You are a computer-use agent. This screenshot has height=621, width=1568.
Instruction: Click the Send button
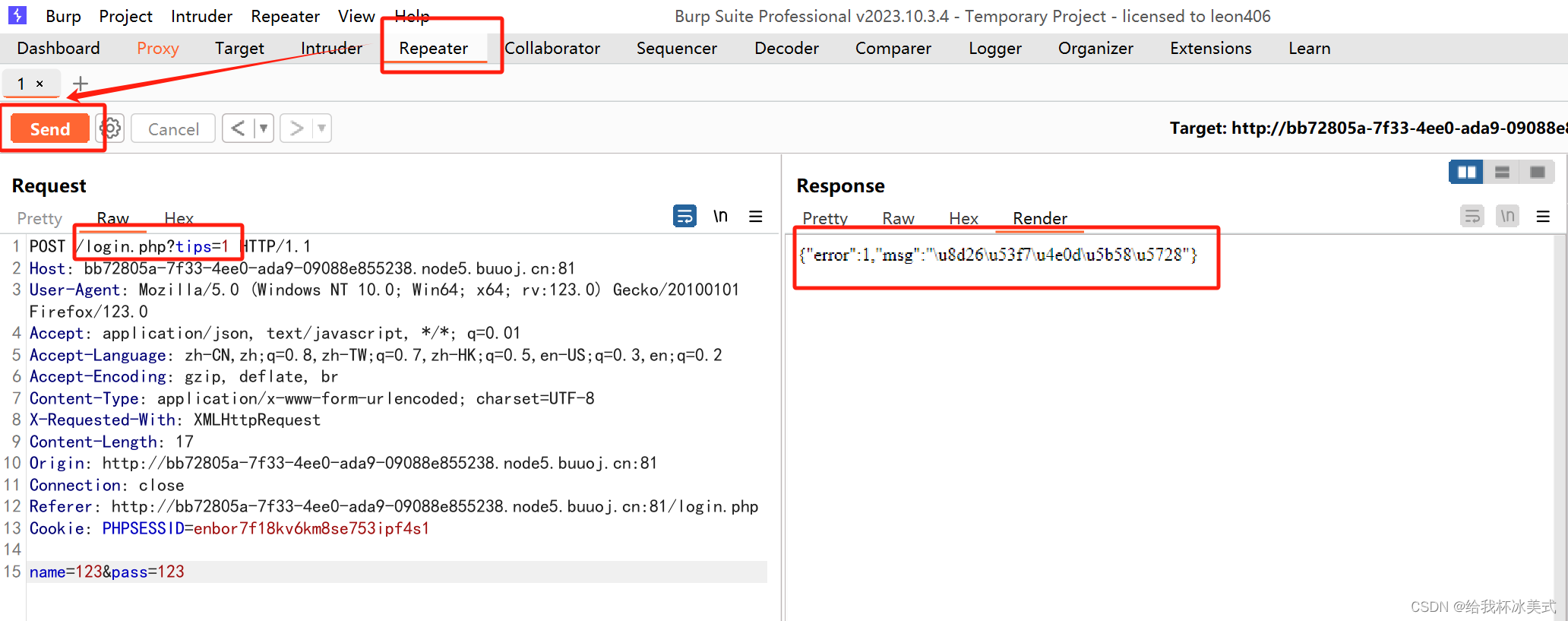pos(50,129)
